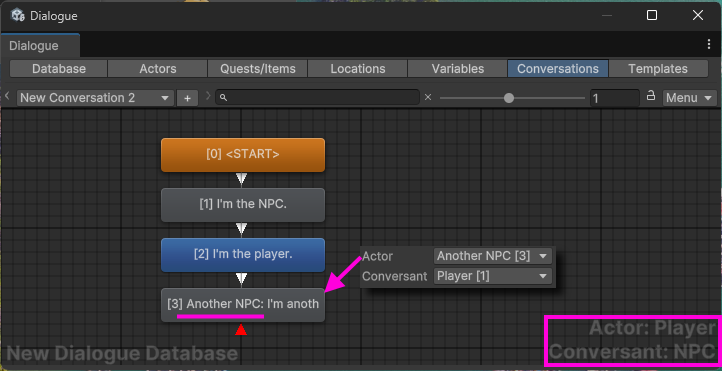
Task: Open the Actor dropdown
Action: [493, 256]
